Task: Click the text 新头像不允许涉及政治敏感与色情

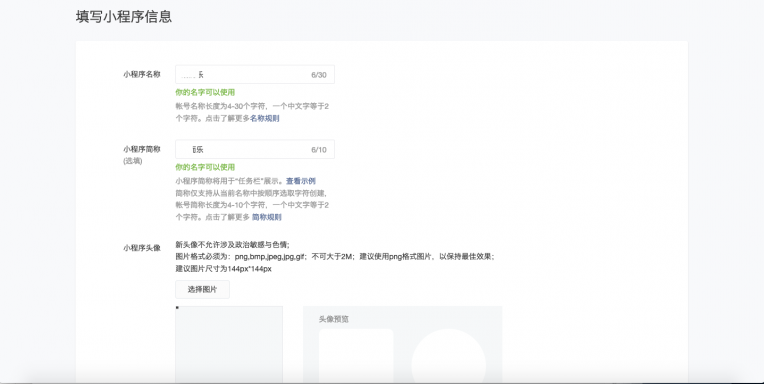Action: pos(232,245)
